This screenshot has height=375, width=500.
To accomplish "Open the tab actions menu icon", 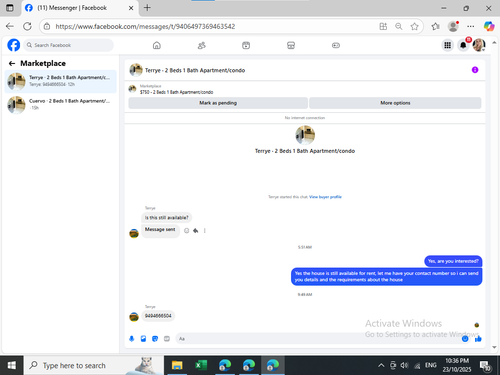I will click(x=10, y=8).
